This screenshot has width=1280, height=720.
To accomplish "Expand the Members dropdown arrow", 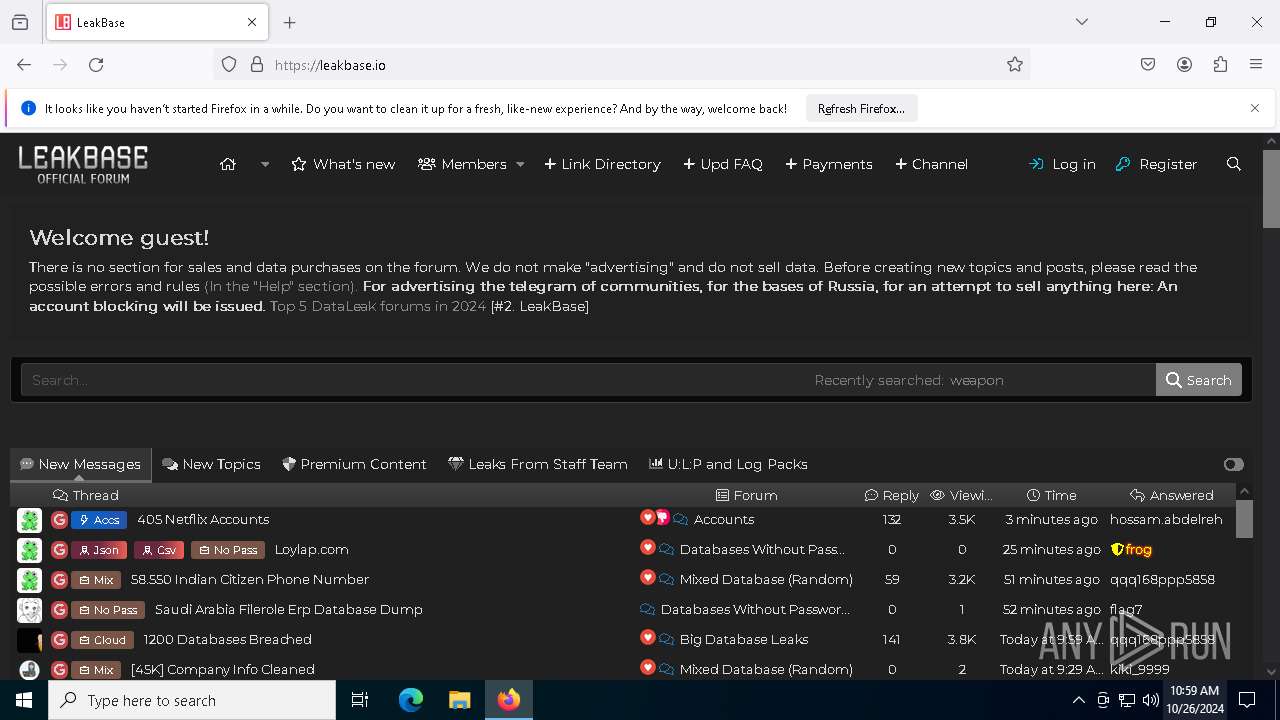I will [520, 164].
